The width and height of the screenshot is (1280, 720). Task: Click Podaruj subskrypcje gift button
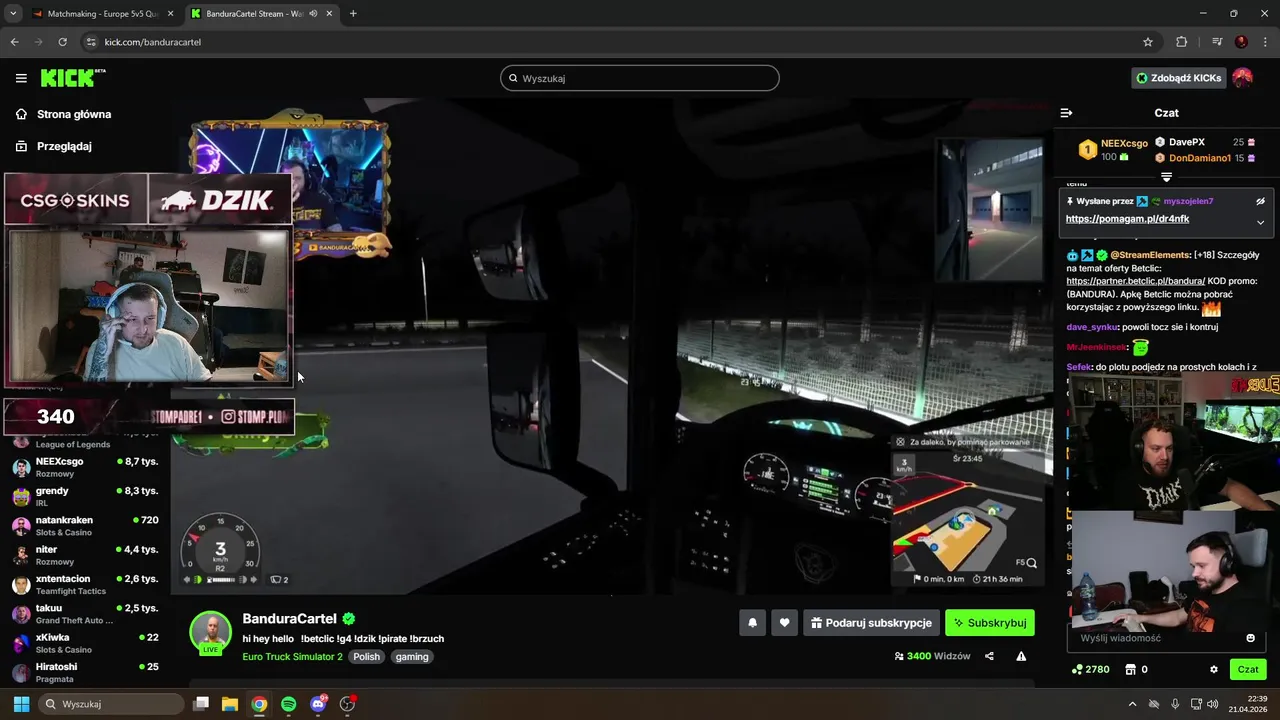(871, 623)
